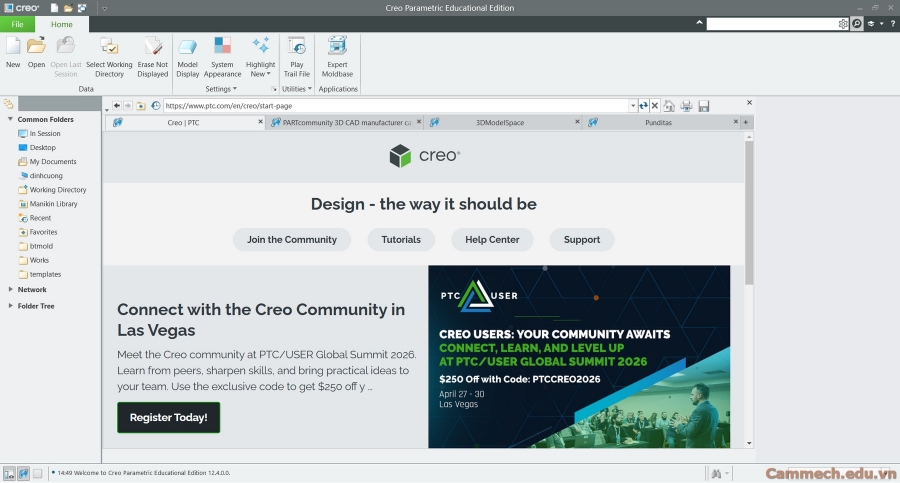Click the PTC/USER summit banner image
The image size is (900, 483).
point(579,357)
